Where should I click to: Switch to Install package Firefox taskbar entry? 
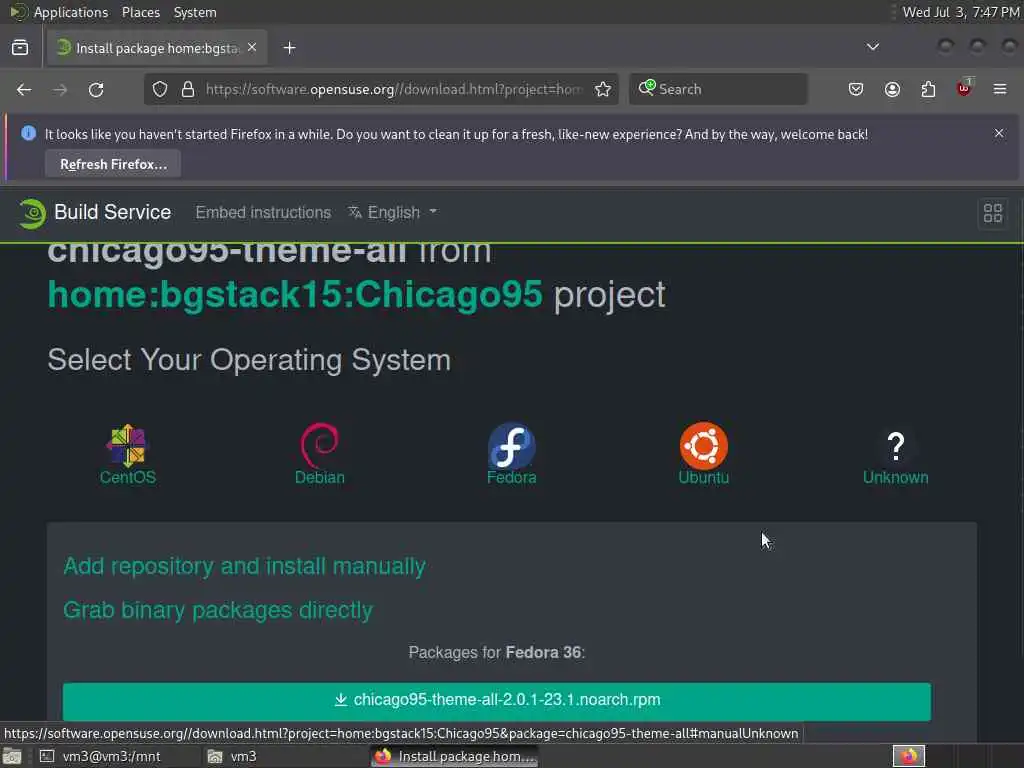[x=456, y=756]
